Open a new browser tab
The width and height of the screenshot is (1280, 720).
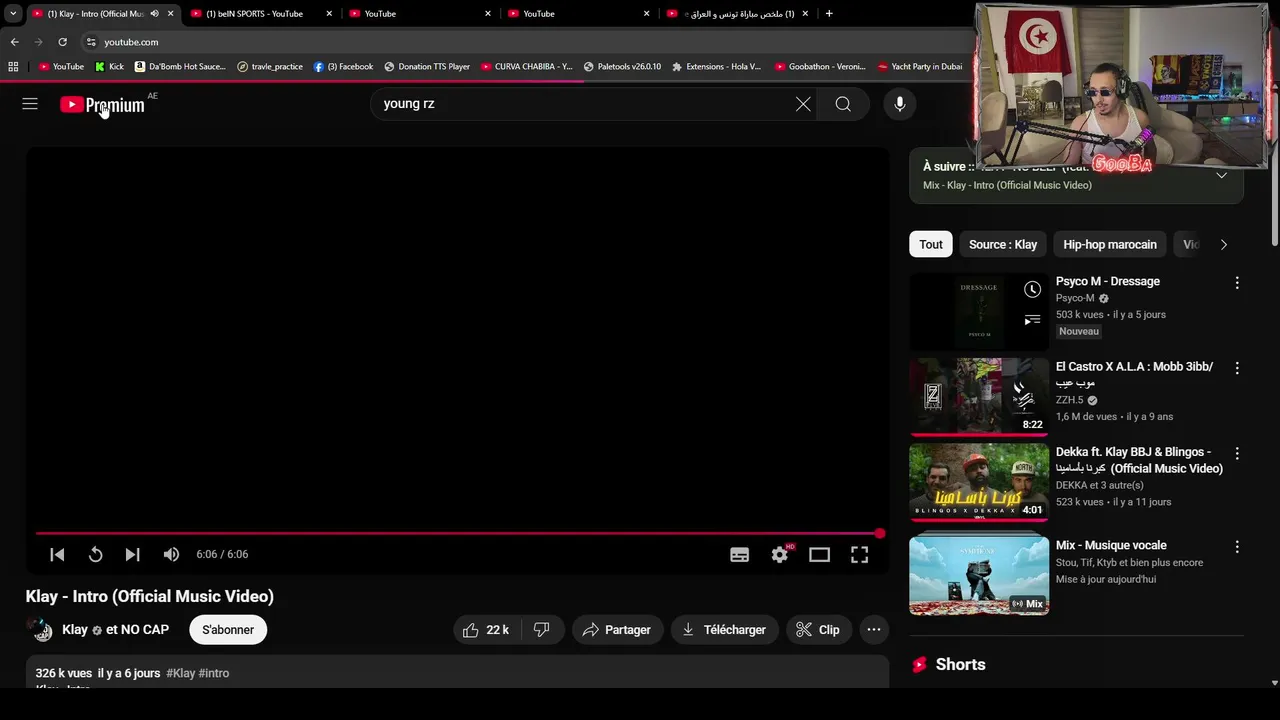tap(829, 14)
